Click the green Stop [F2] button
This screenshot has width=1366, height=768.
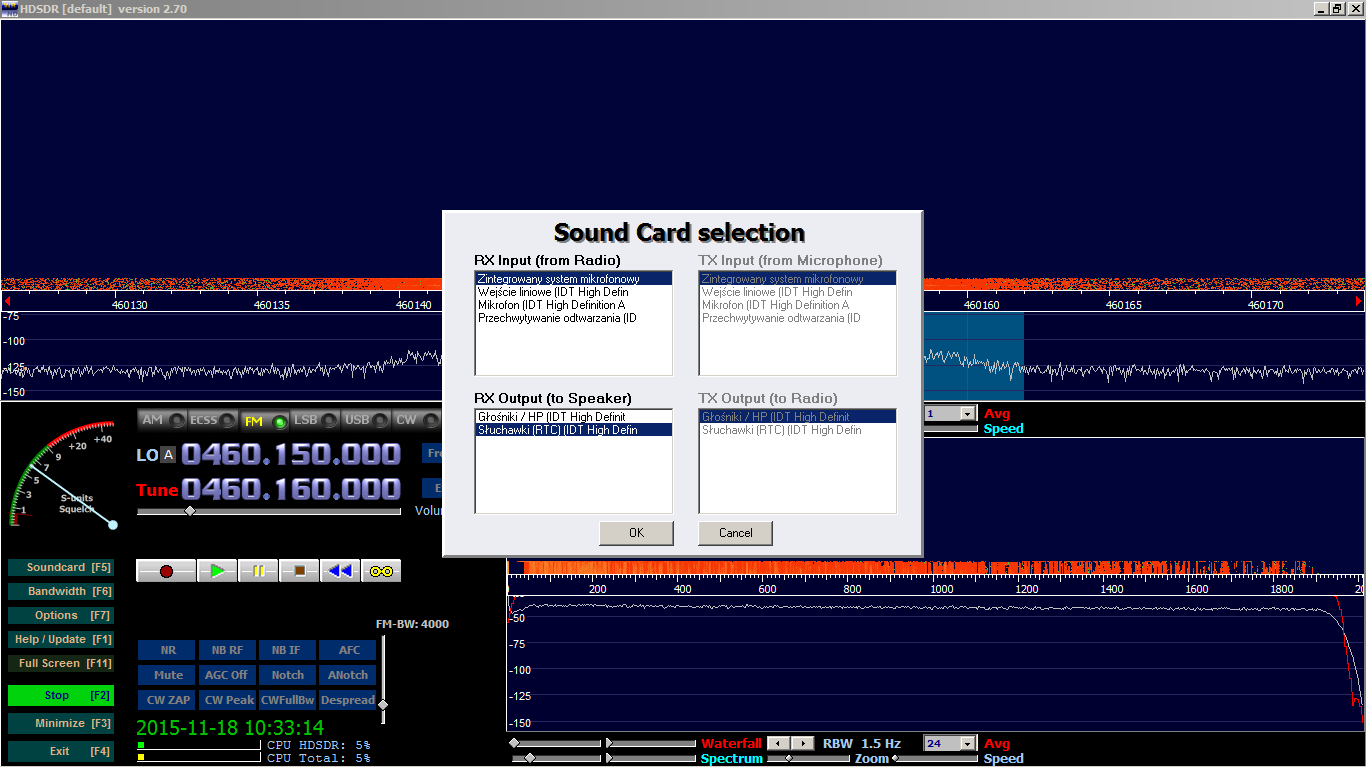(x=60, y=695)
